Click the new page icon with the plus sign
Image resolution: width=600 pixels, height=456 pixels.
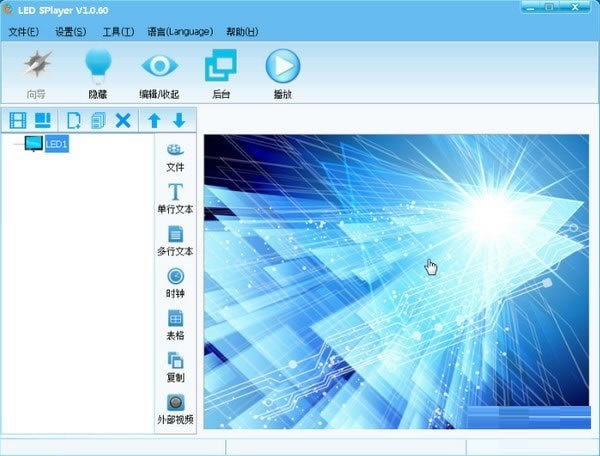[74, 121]
